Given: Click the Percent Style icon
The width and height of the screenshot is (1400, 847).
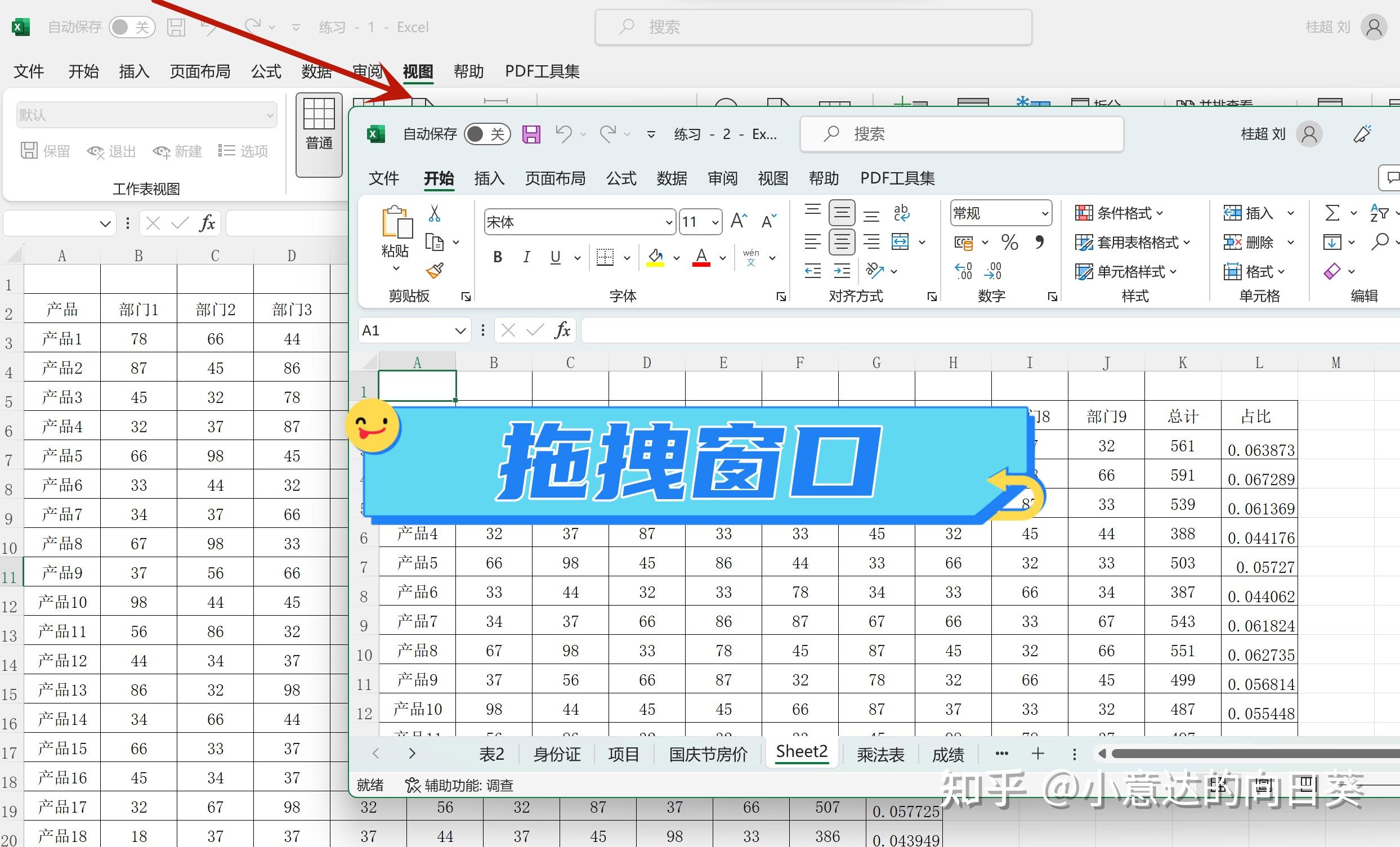Looking at the screenshot, I should click(x=1010, y=243).
